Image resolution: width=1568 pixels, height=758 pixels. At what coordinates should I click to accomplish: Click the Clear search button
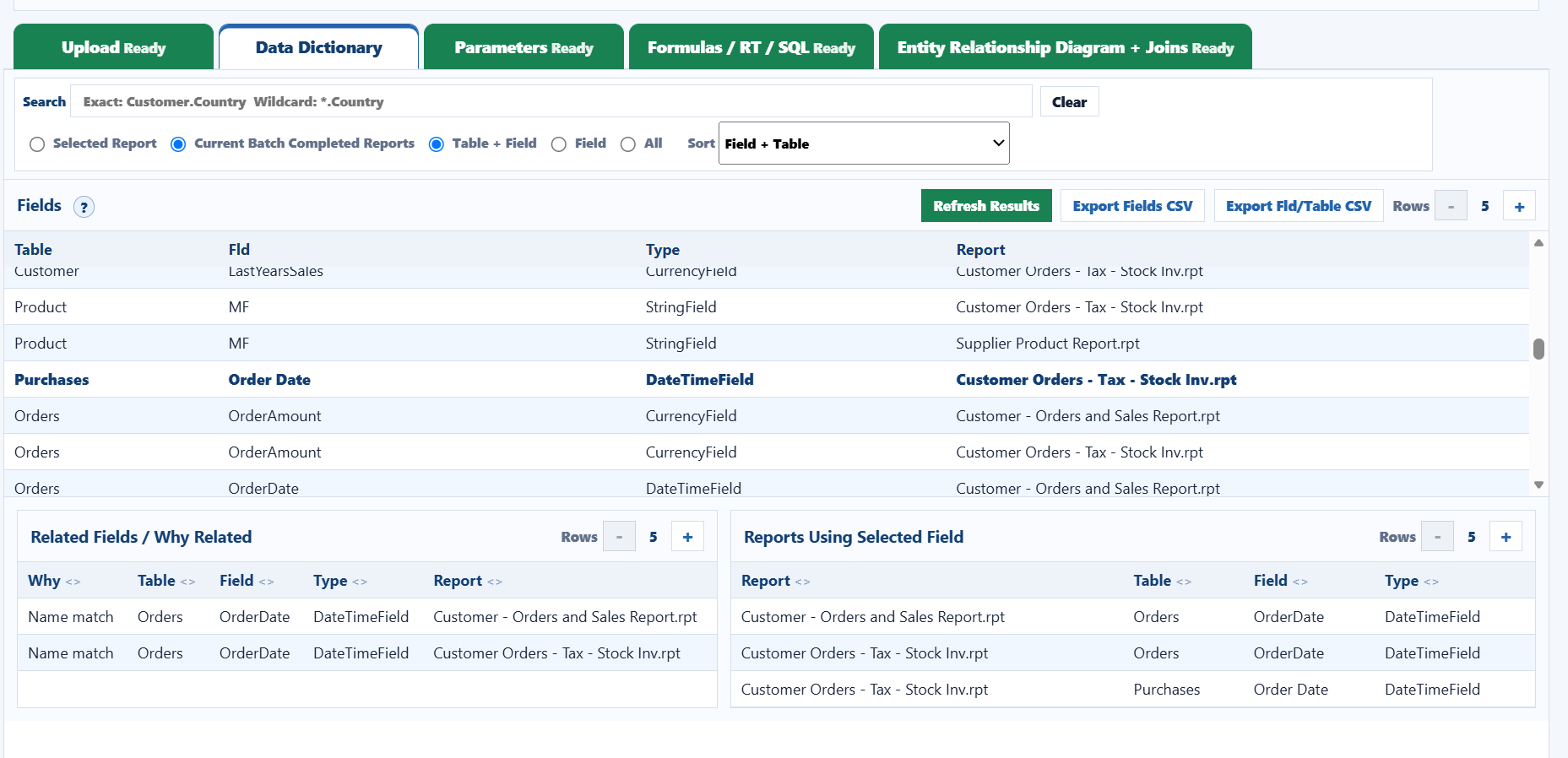click(x=1069, y=102)
